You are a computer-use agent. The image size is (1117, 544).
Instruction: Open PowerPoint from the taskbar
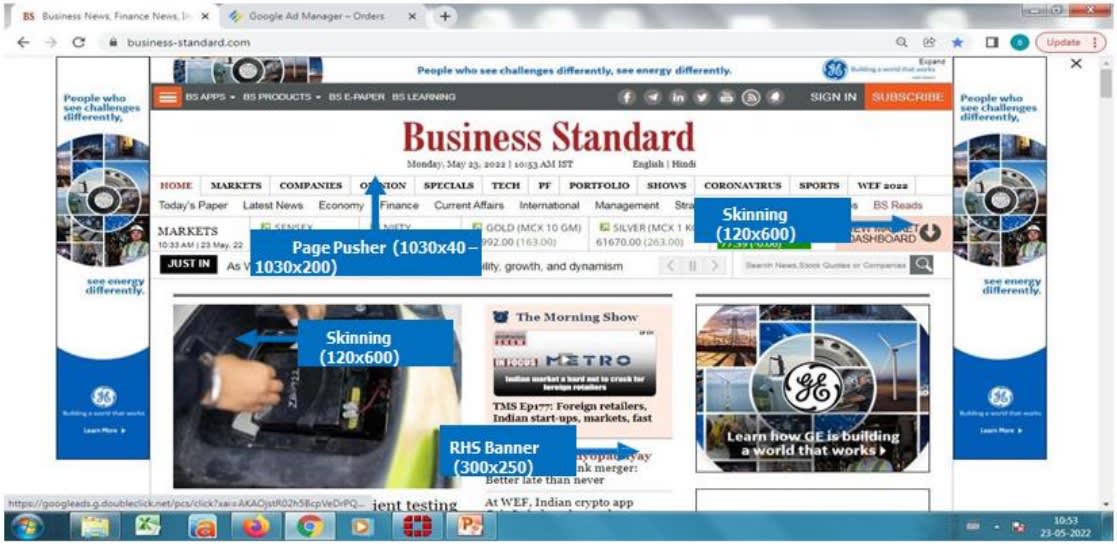coord(468,526)
